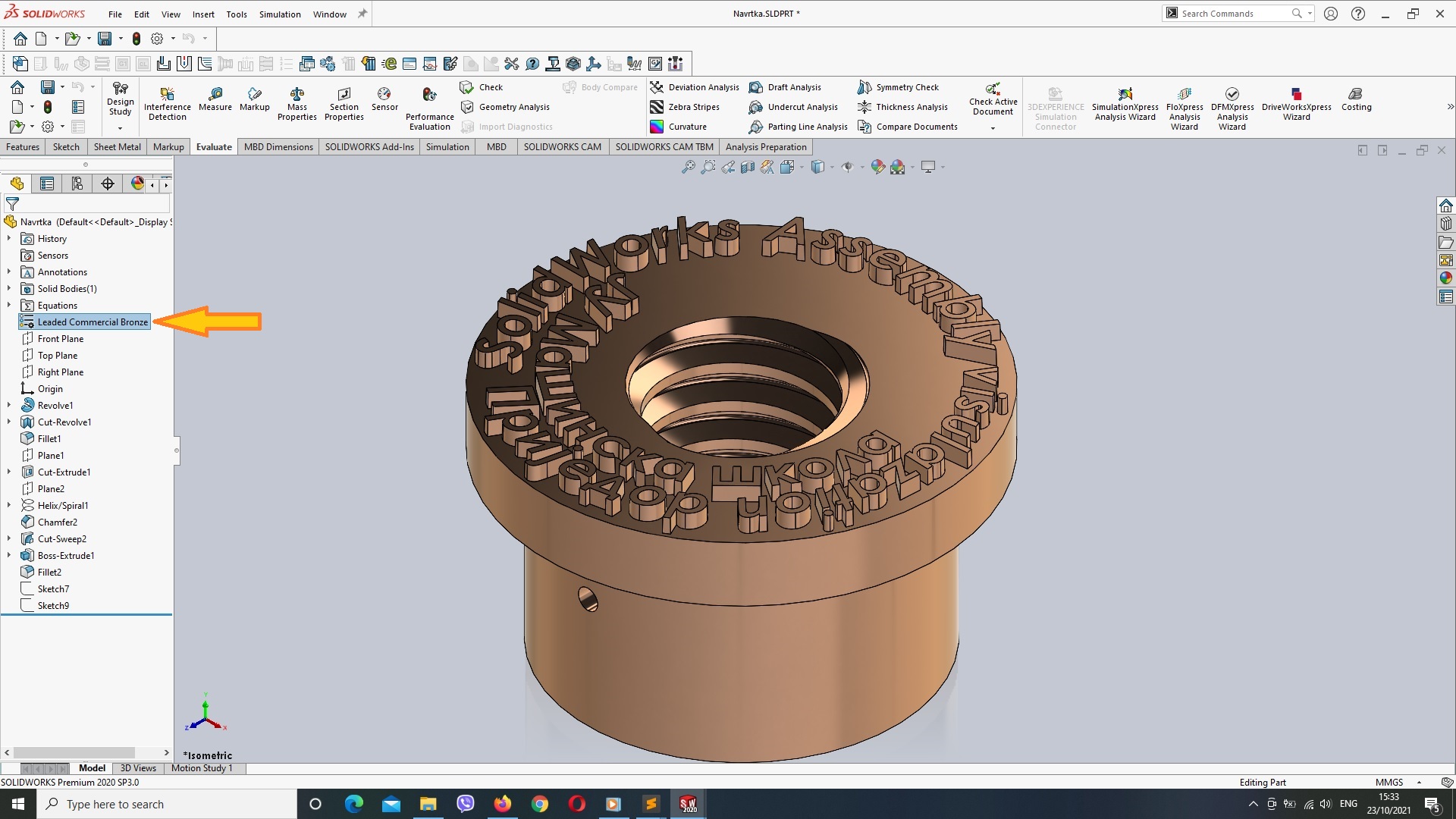Click the Zoom to Fit icon

pos(688,167)
